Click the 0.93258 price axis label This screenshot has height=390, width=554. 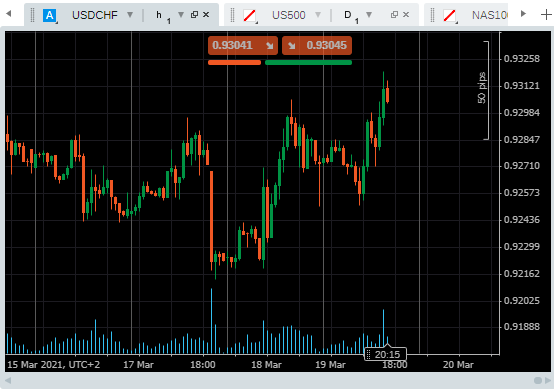[x=522, y=59]
